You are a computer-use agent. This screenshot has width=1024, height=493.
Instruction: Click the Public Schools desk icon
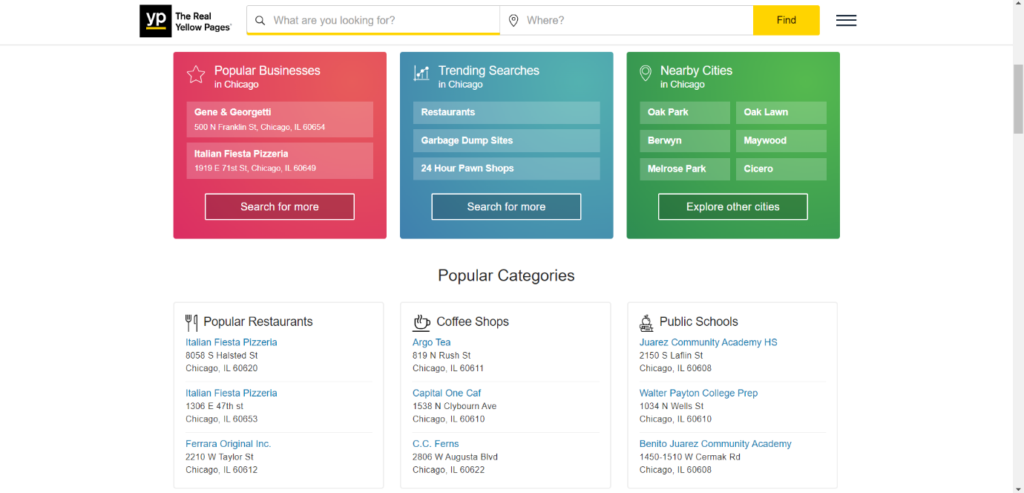(646, 323)
